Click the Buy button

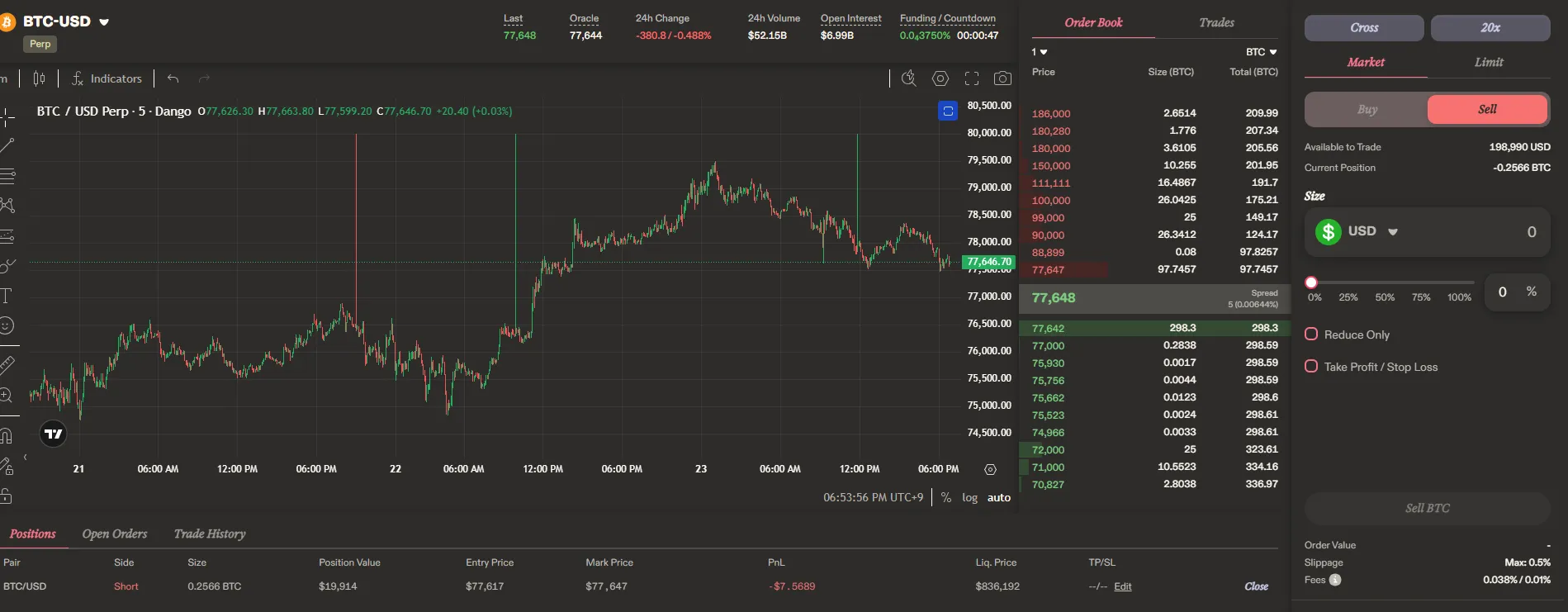pyautogui.click(x=1367, y=109)
